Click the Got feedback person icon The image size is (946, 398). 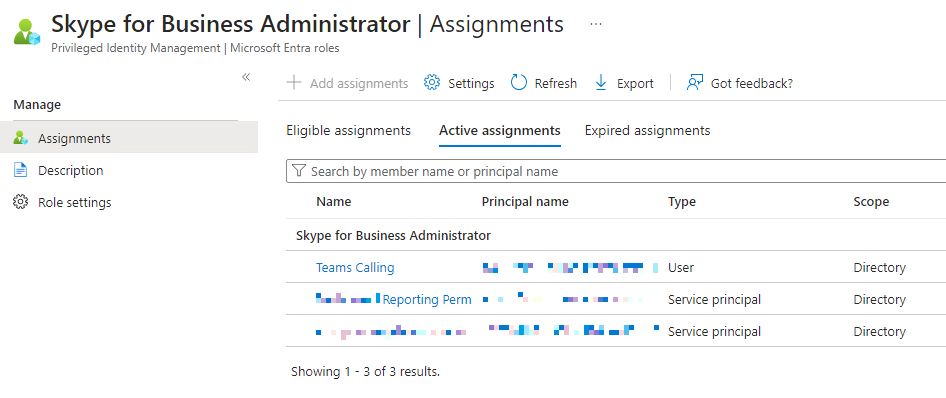point(695,83)
